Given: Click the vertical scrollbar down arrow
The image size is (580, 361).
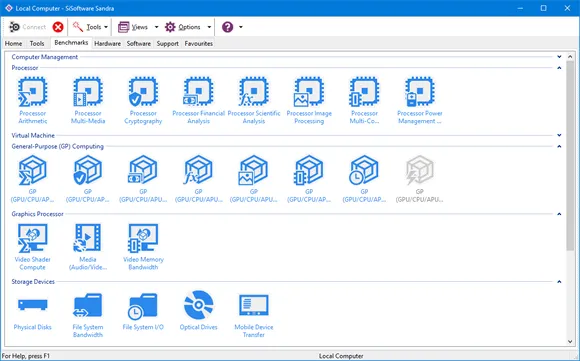Looking at the screenshot, I should [570, 342].
